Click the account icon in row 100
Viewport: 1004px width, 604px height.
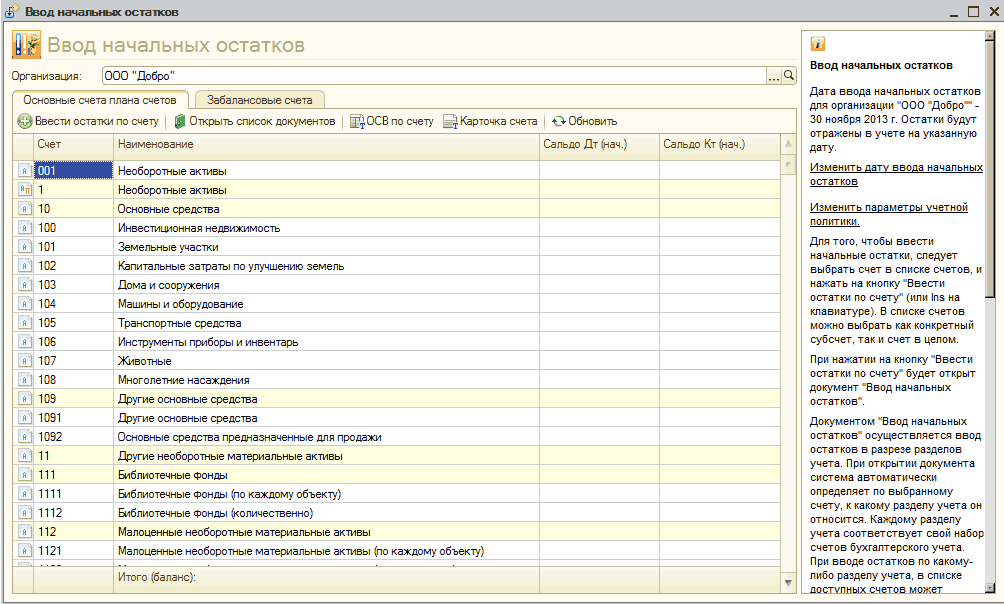click(x=24, y=227)
